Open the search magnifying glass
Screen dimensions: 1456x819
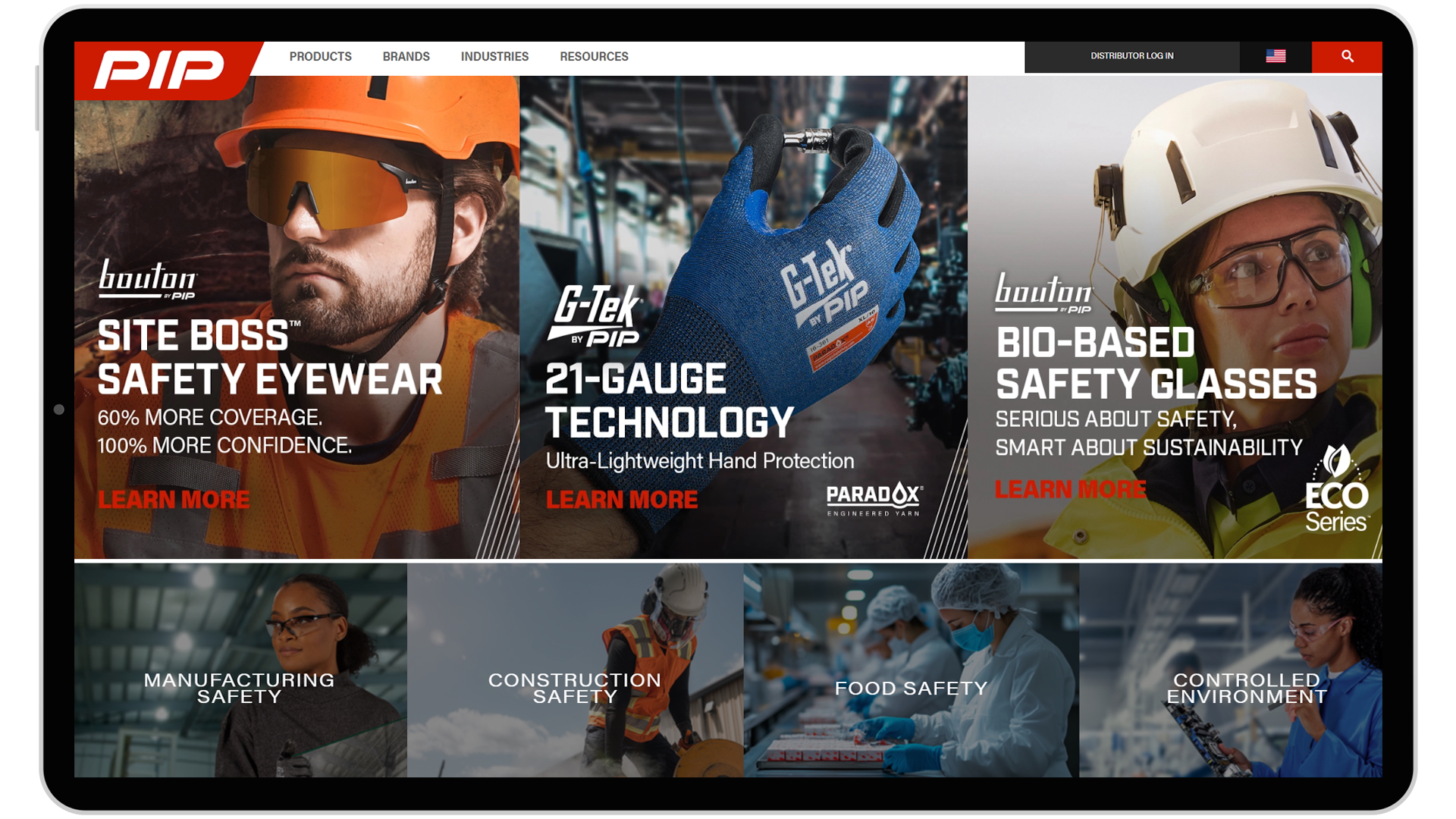pyautogui.click(x=1348, y=56)
